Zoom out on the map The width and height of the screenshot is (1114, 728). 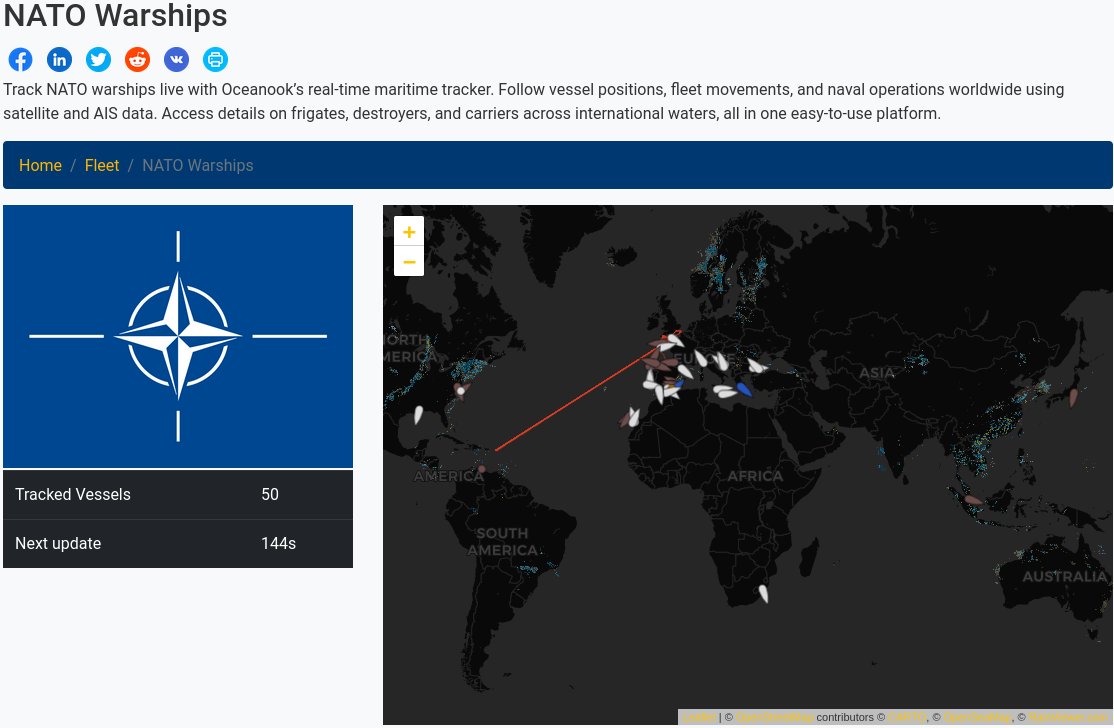coord(409,261)
